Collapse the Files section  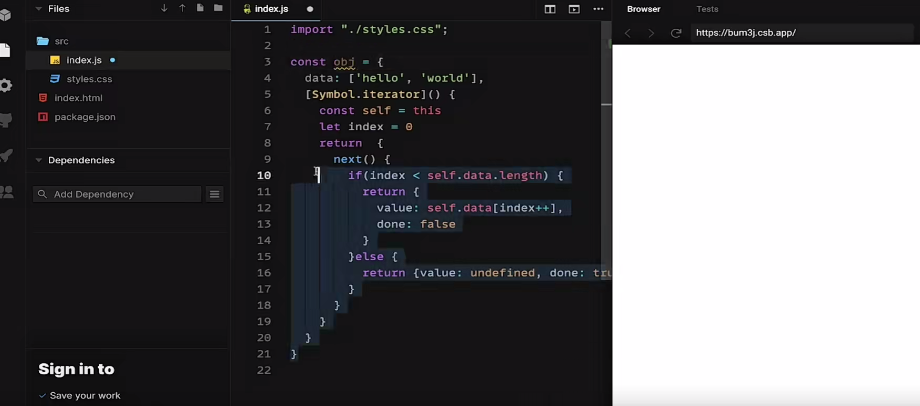click(x=38, y=9)
